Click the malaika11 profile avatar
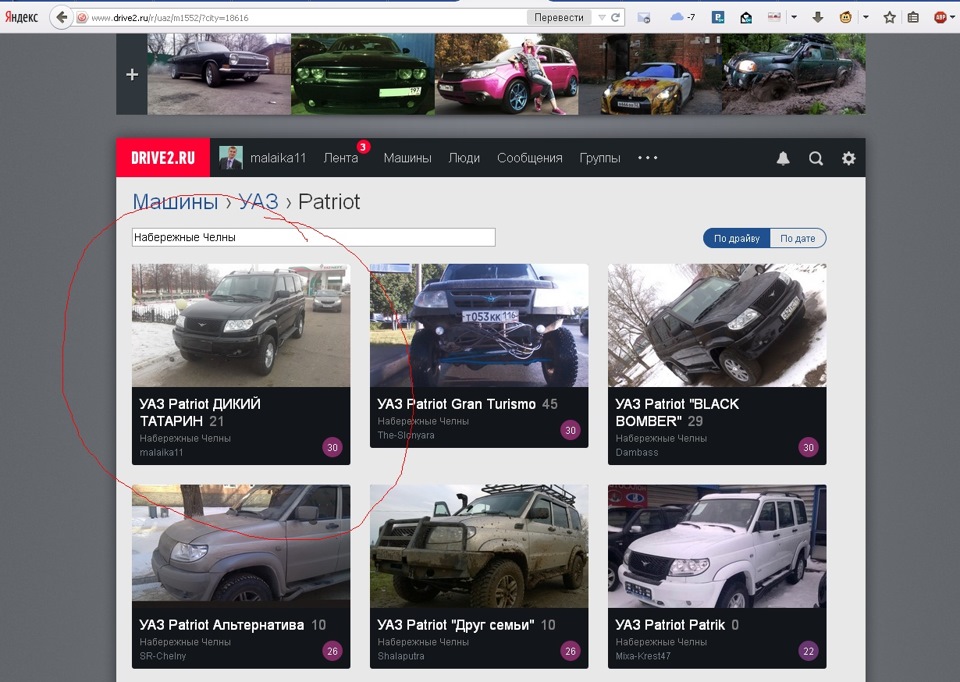The image size is (960, 682). coord(231,158)
